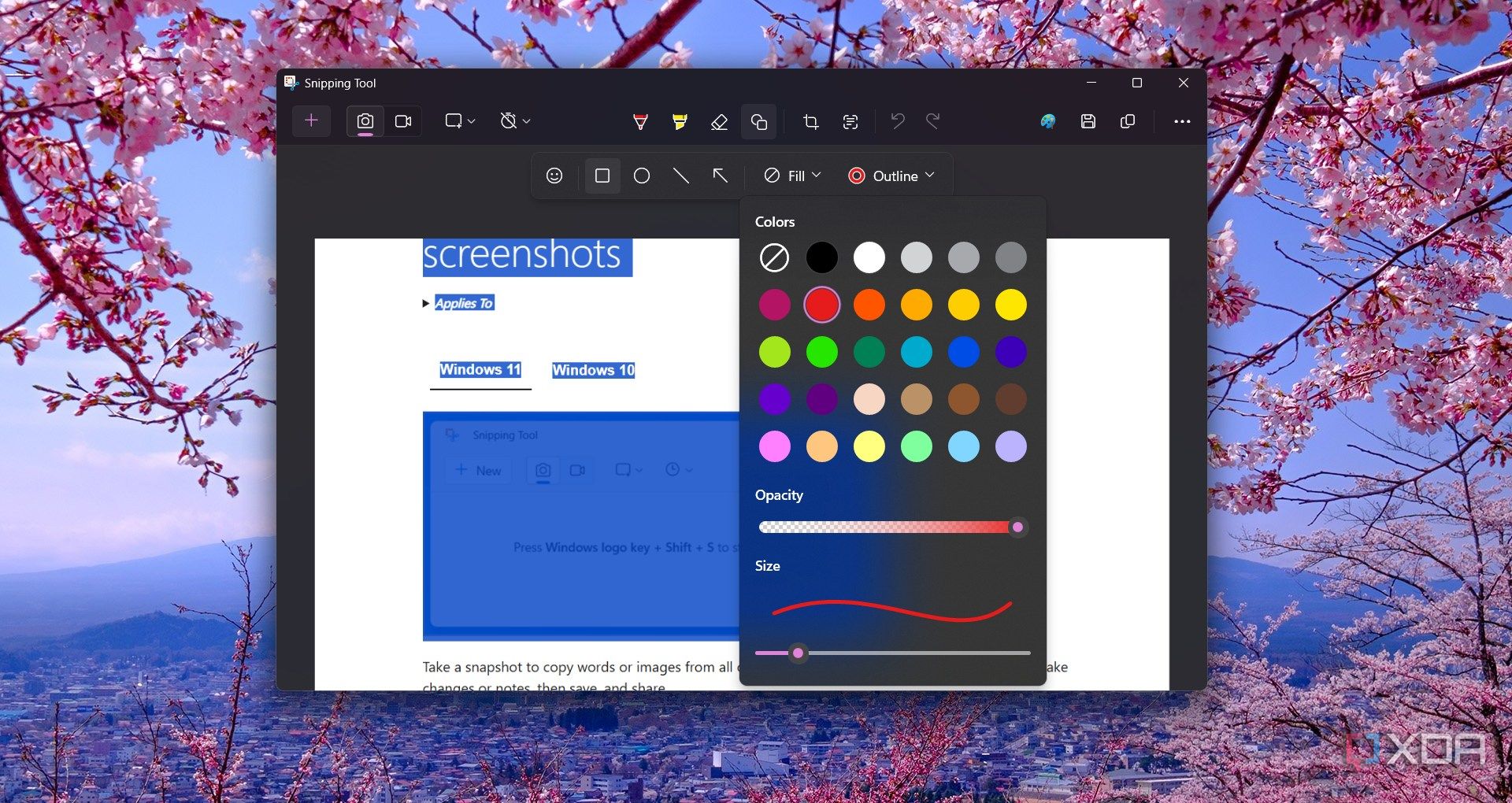
Task: Click the Size slider handle
Action: click(x=799, y=653)
